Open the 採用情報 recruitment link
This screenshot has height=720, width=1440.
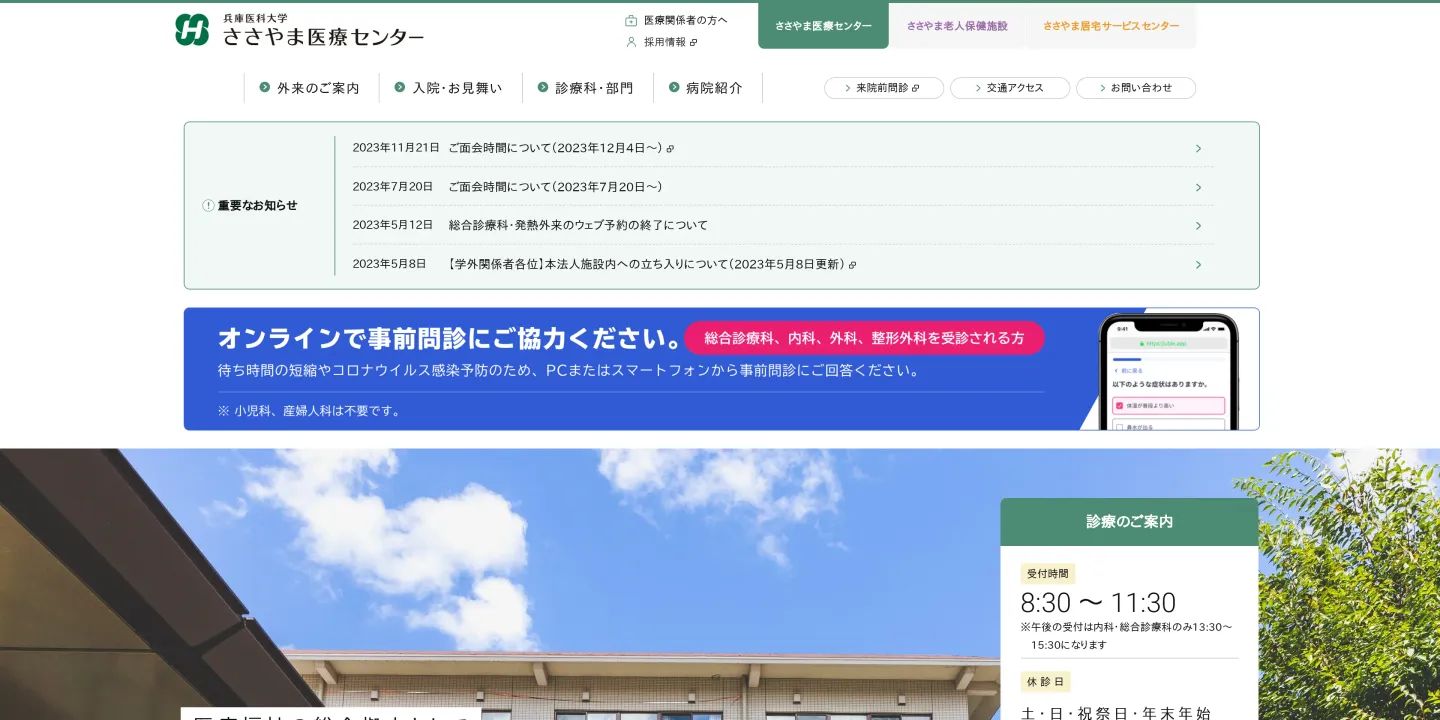(665, 42)
